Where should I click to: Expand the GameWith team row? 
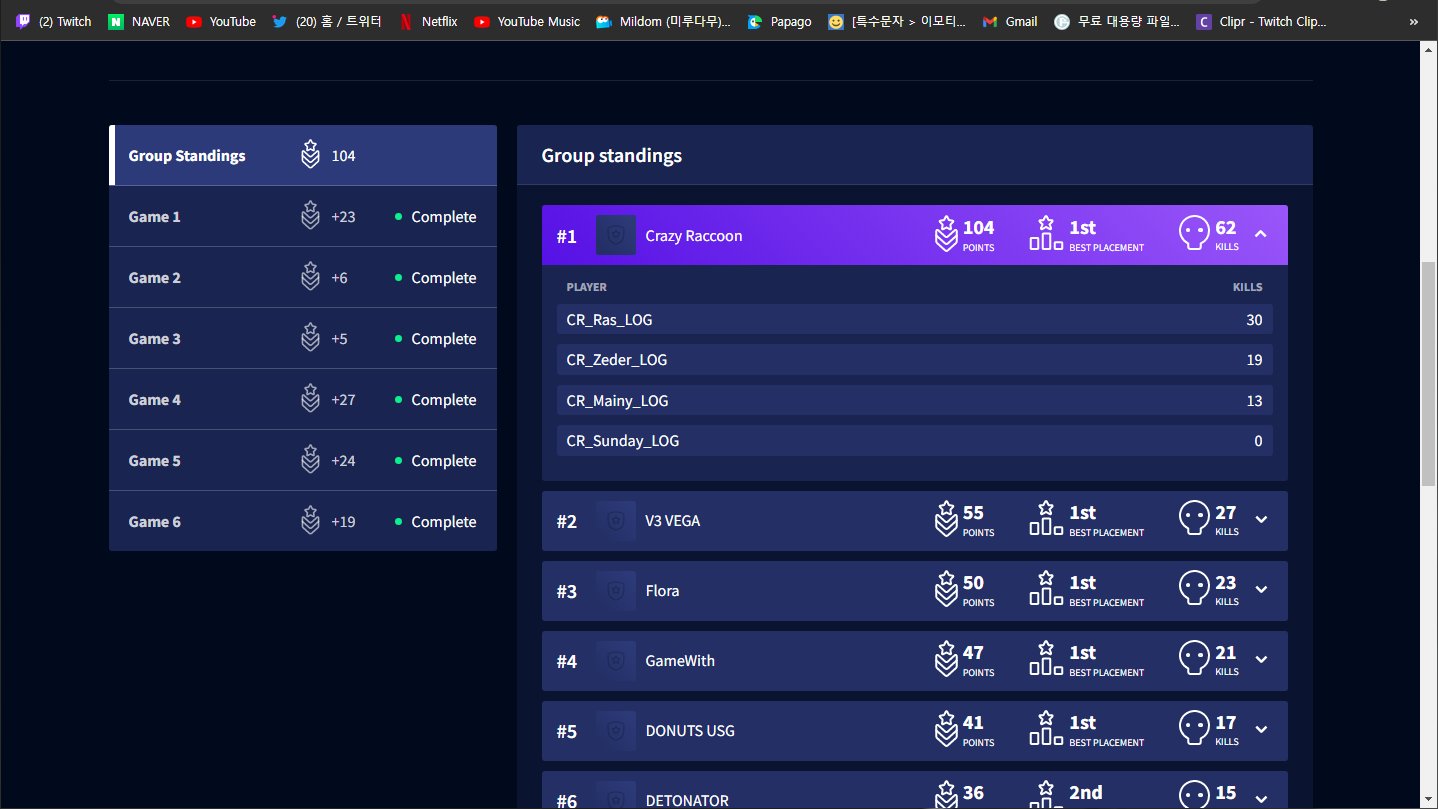pos(1261,659)
